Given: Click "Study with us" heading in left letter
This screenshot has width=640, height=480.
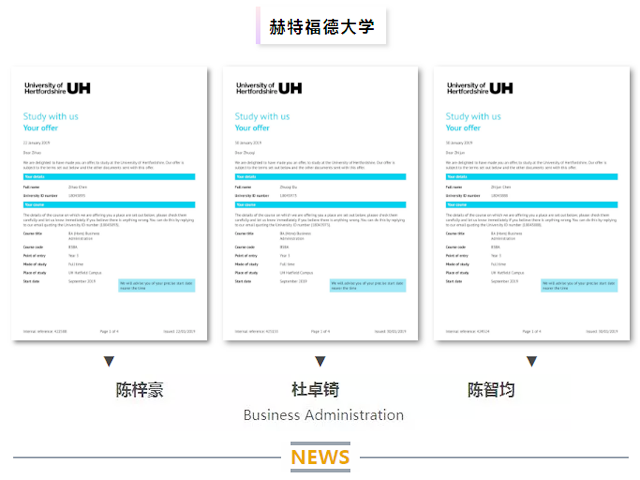Looking at the screenshot, I should click(x=51, y=117).
